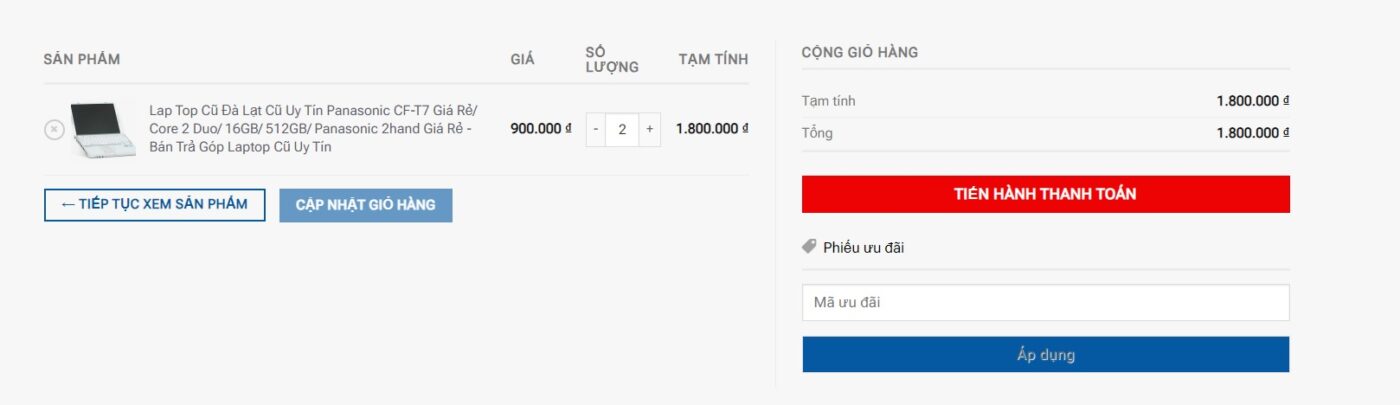Click Cập nhật giỏ hàng button

366,205
